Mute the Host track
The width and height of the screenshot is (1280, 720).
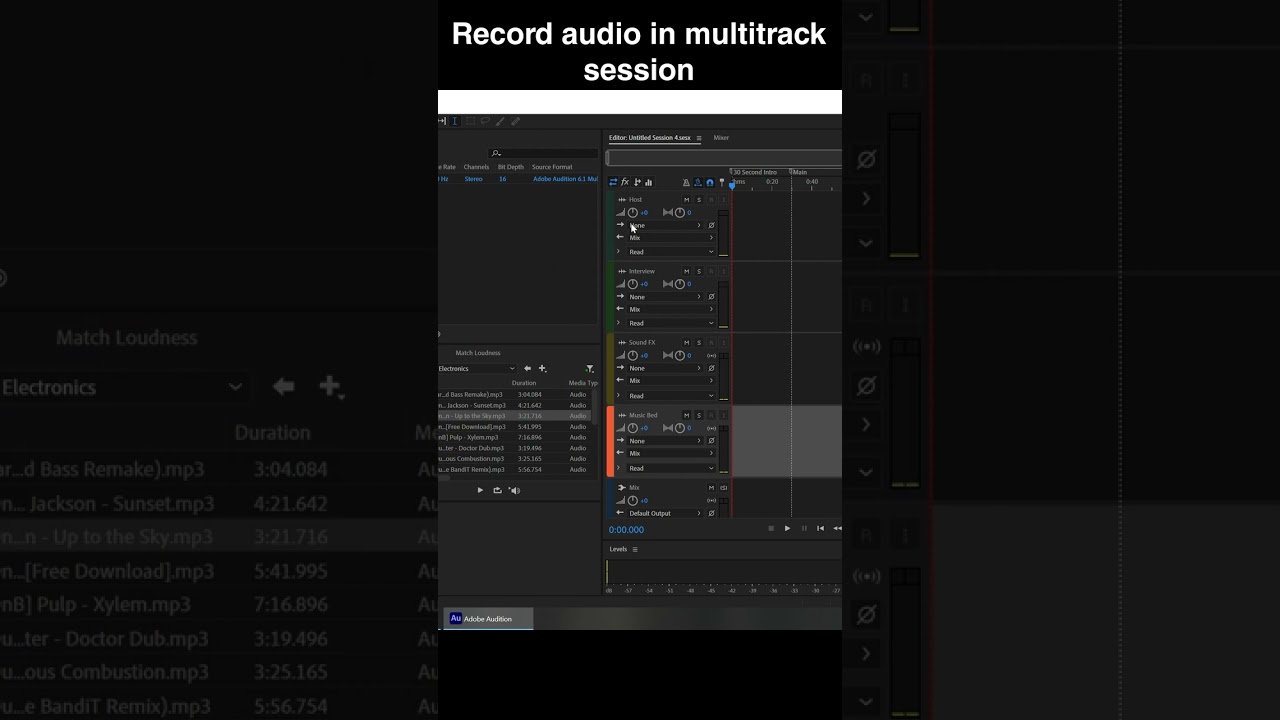click(687, 200)
